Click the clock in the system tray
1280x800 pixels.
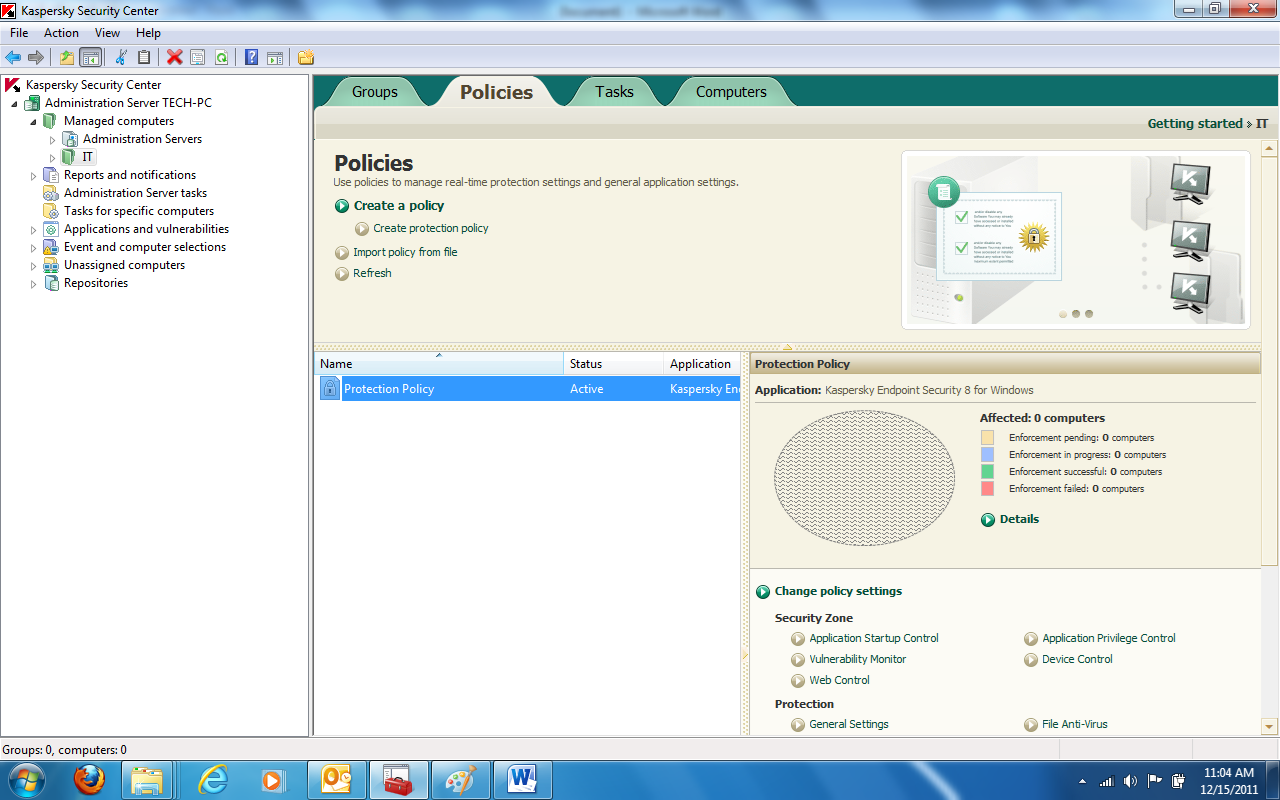pyautogui.click(x=1229, y=781)
